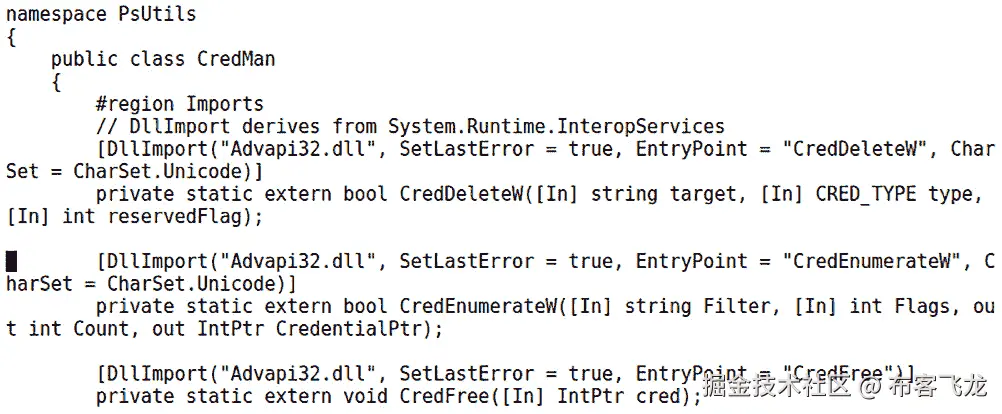
Task: Click the Count out parameter
Action: point(92,328)
